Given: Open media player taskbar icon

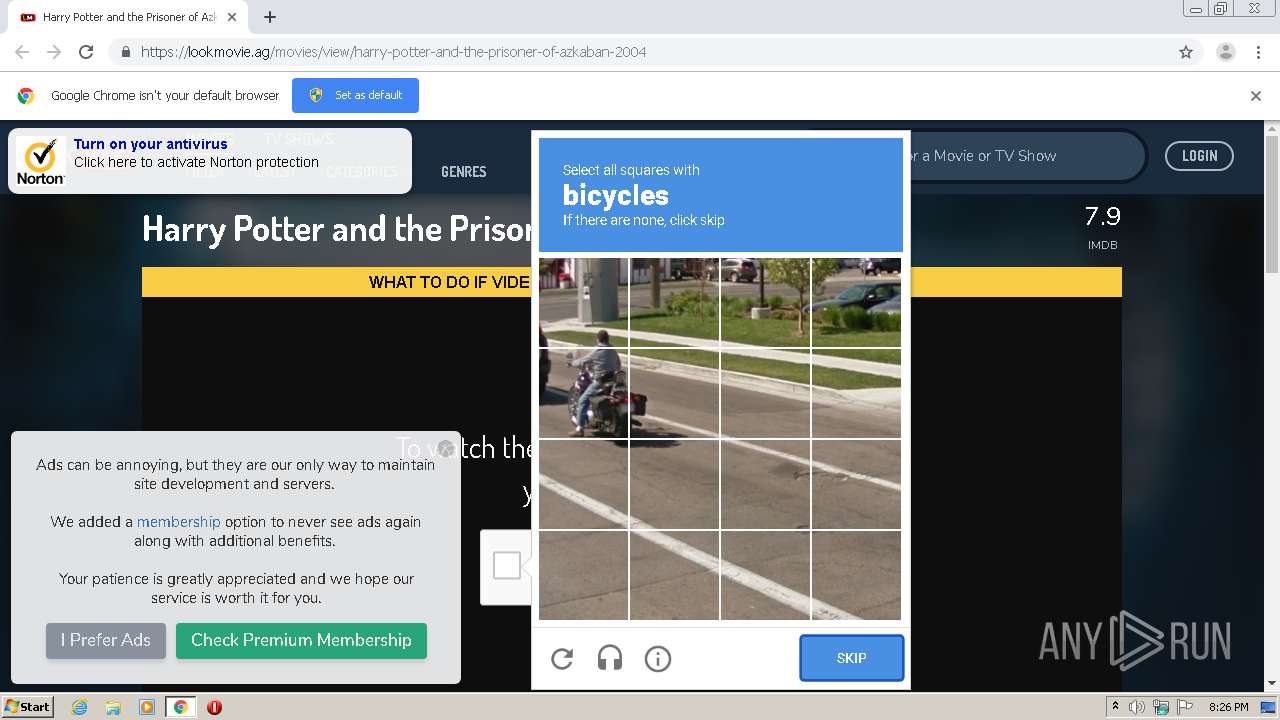Looking at the screenshot, I should 147,707.
